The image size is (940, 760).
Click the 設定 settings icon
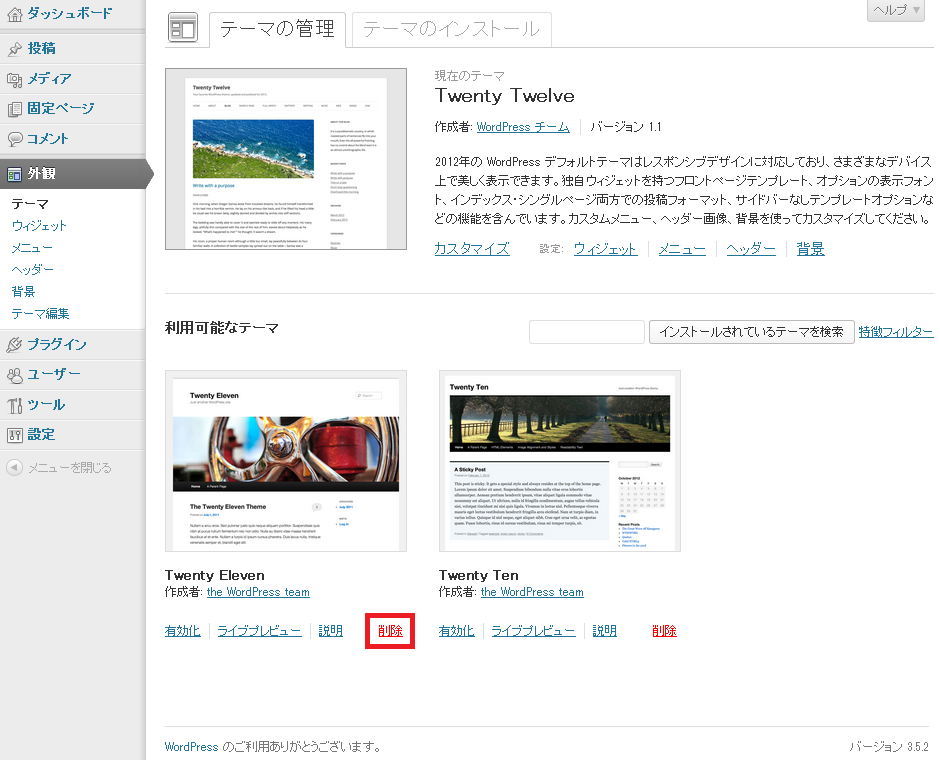click(x=15, y=435)
